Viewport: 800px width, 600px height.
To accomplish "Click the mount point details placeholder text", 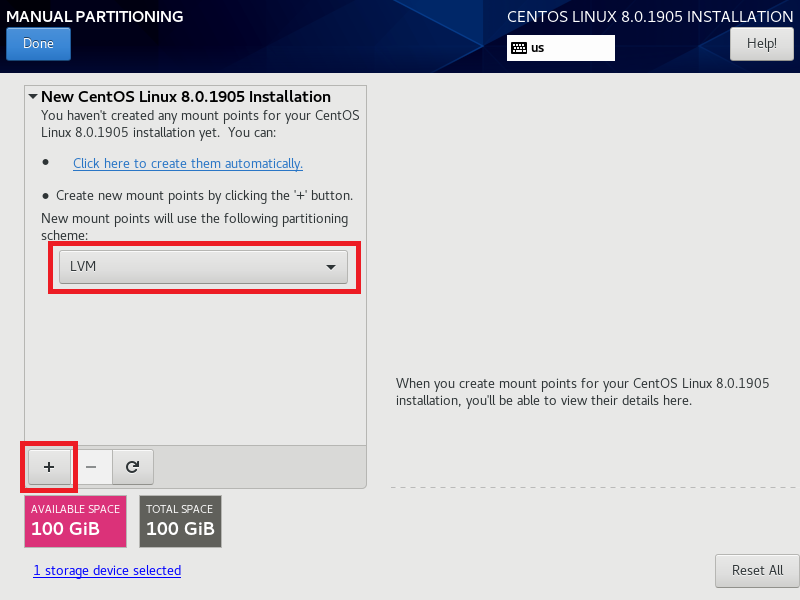I will 583,392.
